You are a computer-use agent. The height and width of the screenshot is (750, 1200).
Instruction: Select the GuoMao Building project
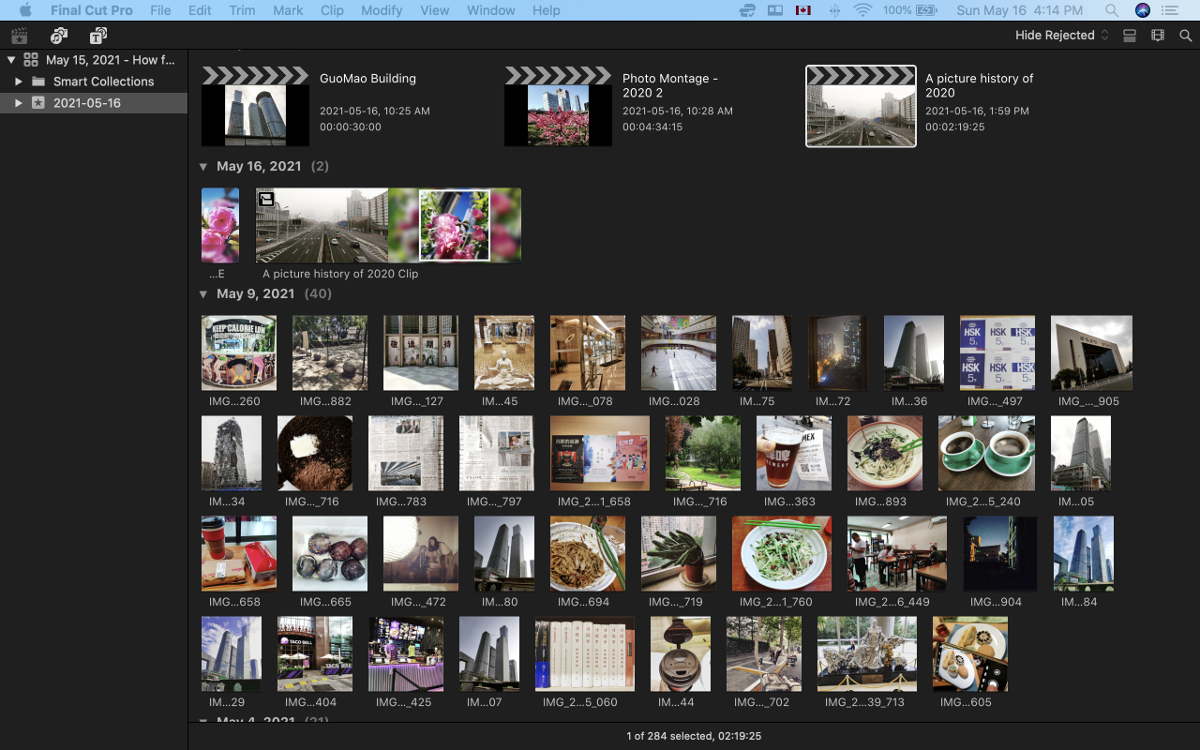pos(255,107)
